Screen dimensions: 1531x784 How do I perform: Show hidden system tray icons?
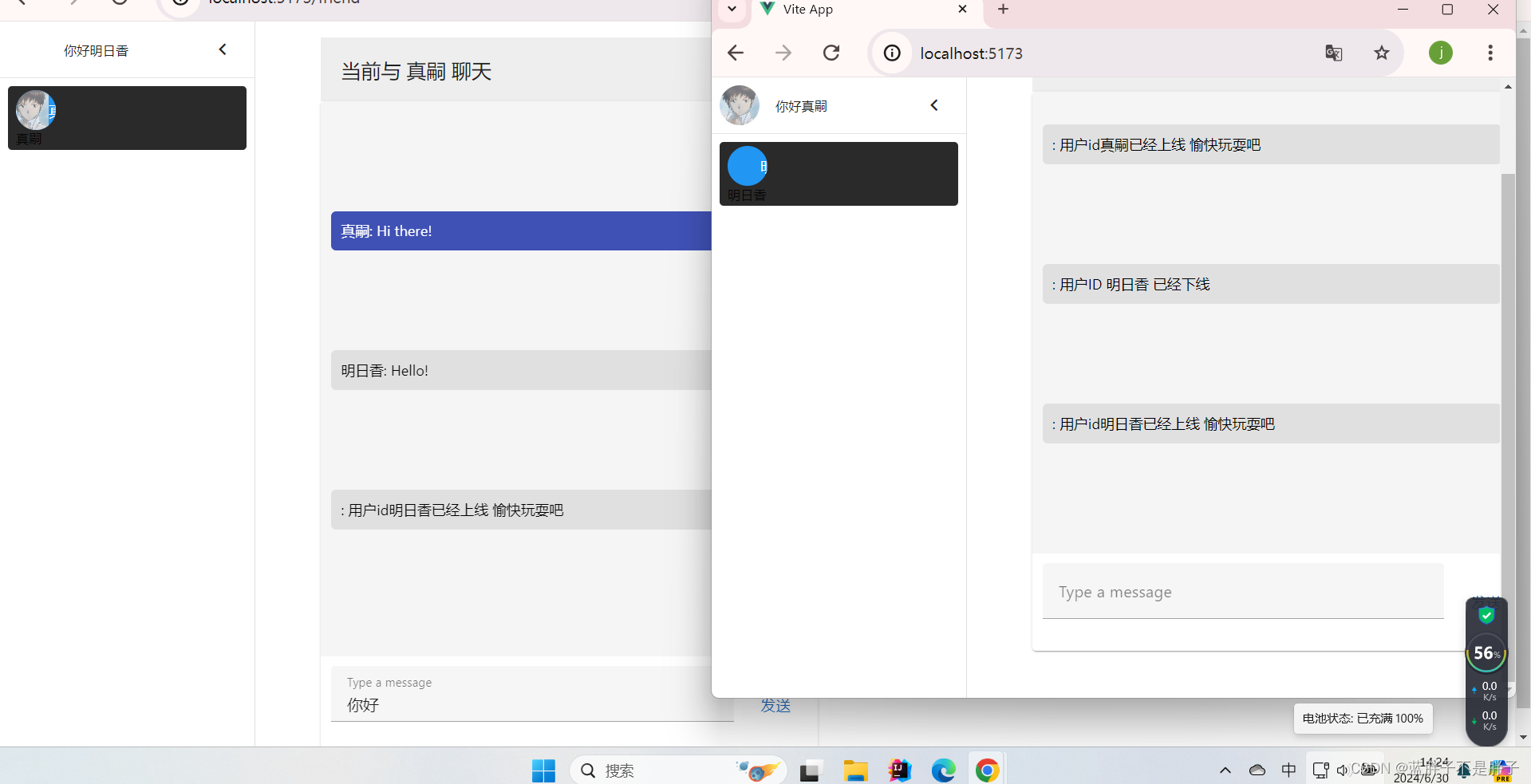[1225, 770]
